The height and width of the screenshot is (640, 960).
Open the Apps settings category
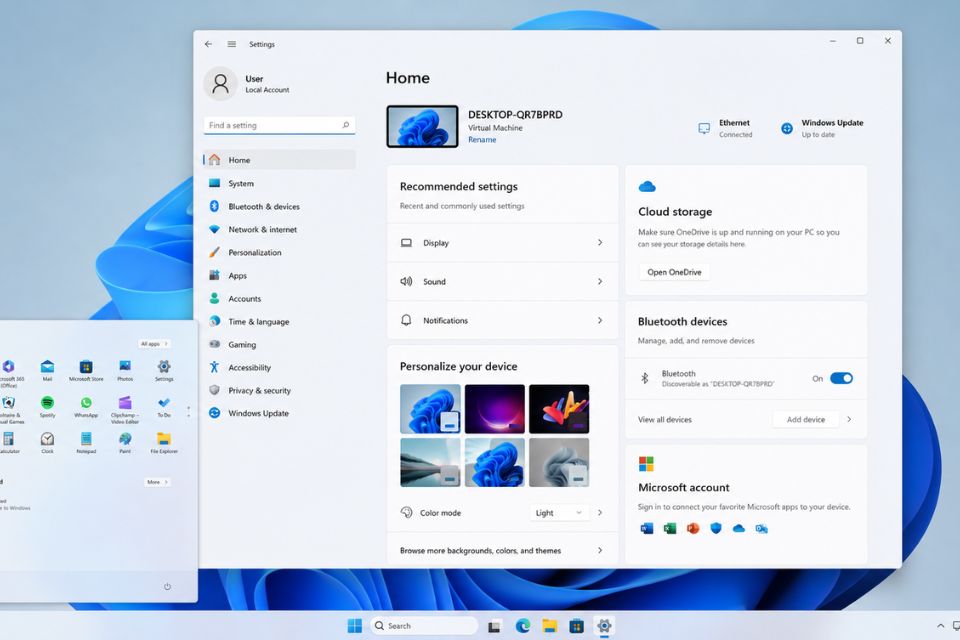click(x=279, y=276)
